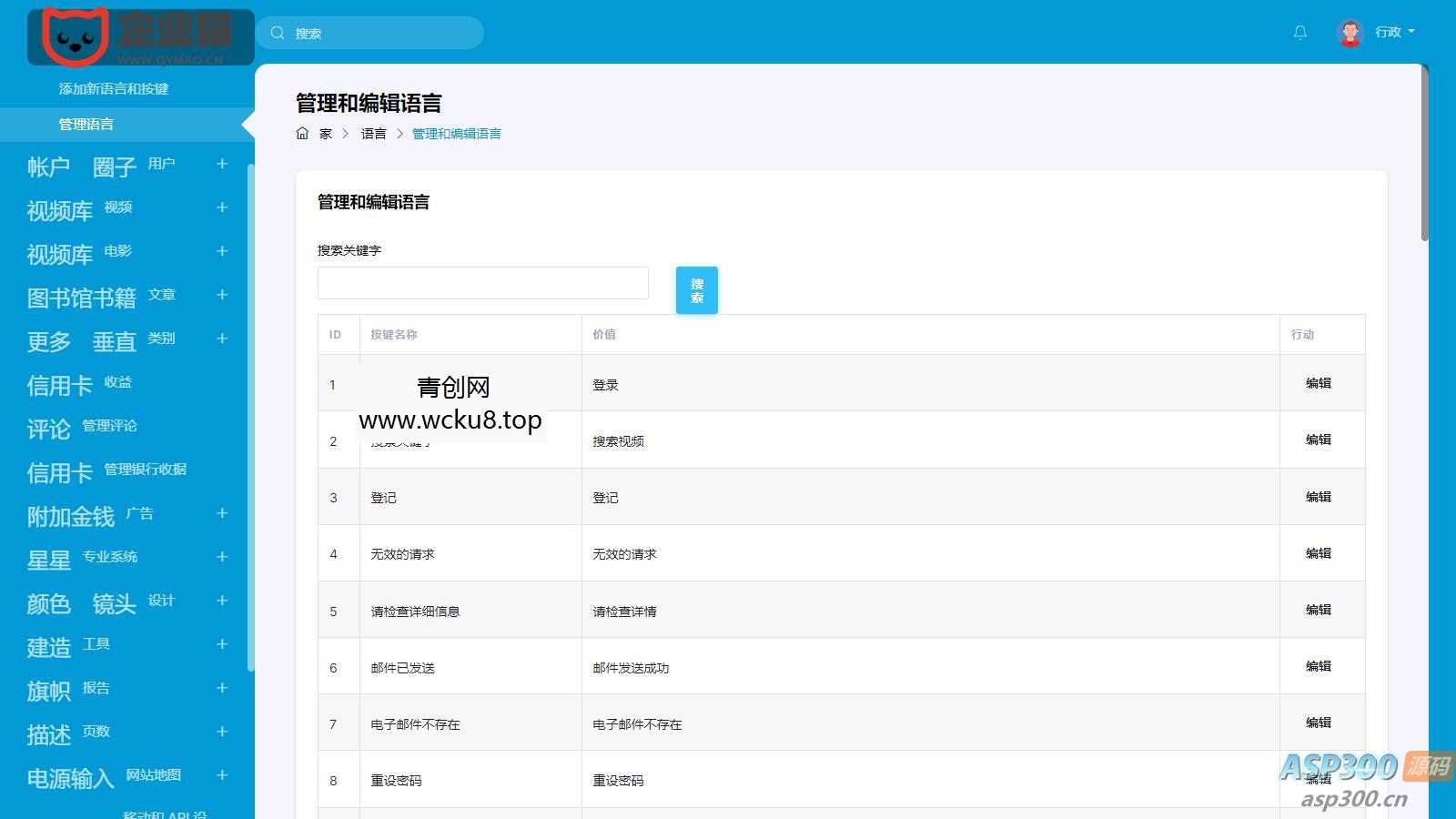Click the search keyword input field
Viewport: 1456px width, 819px height.
coord(482,283)
